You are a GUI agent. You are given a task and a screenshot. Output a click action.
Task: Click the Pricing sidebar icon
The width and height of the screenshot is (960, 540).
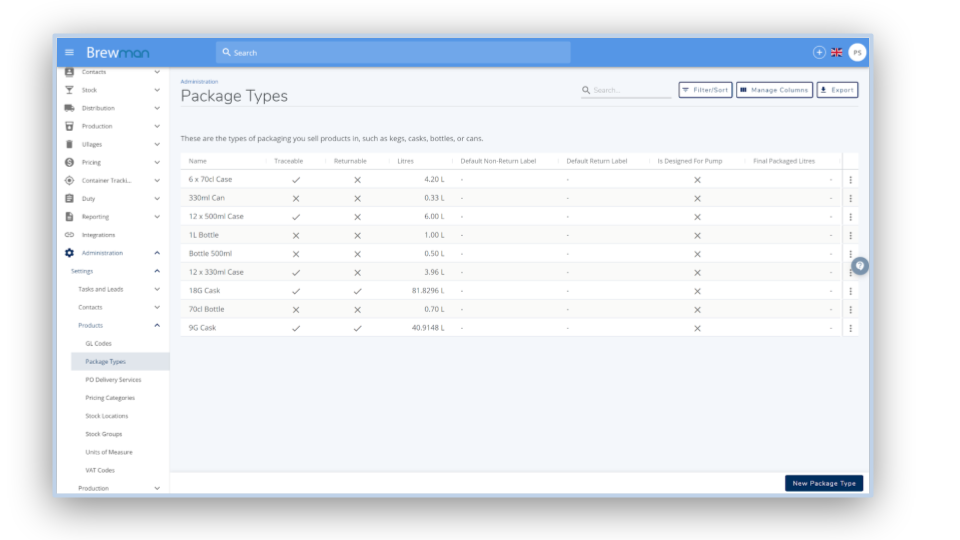click(x=69, y=162)
